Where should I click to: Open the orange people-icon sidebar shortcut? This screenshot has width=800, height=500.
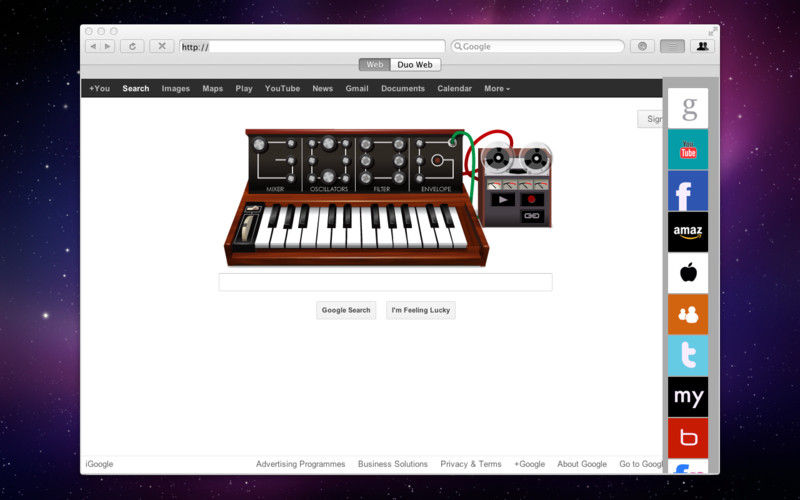pos(688,314)
